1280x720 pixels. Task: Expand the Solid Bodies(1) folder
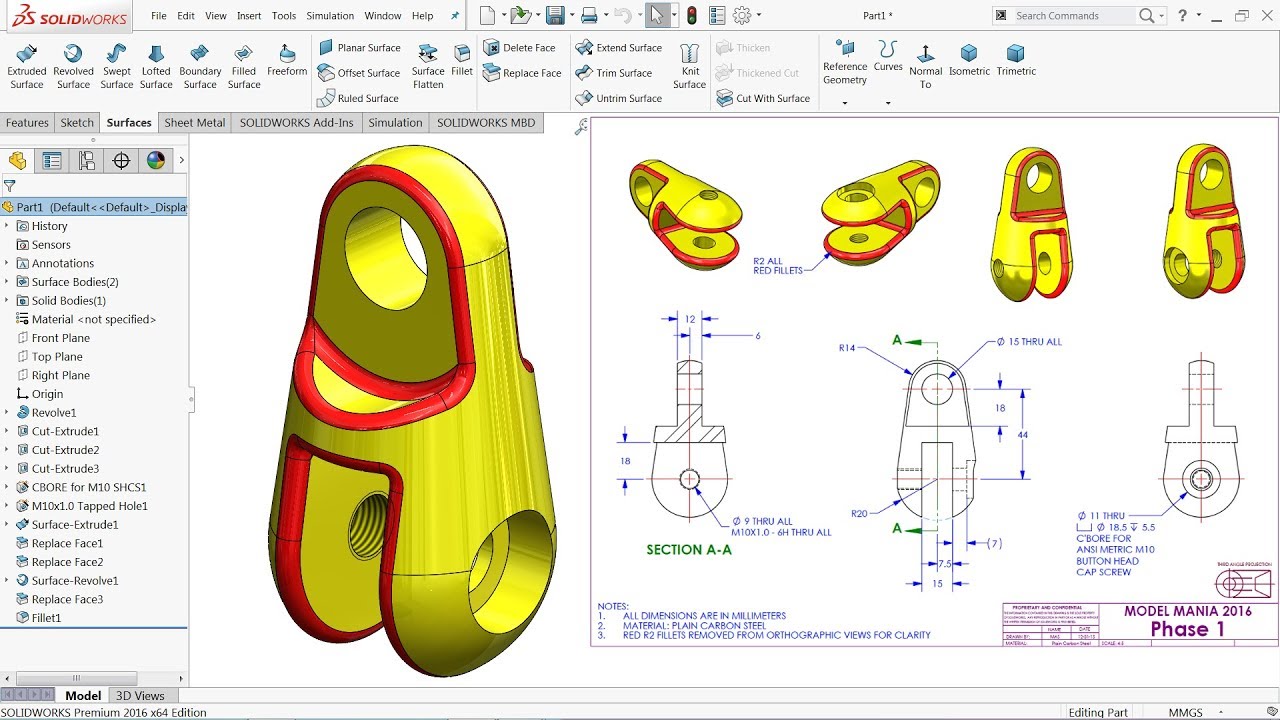7,300
